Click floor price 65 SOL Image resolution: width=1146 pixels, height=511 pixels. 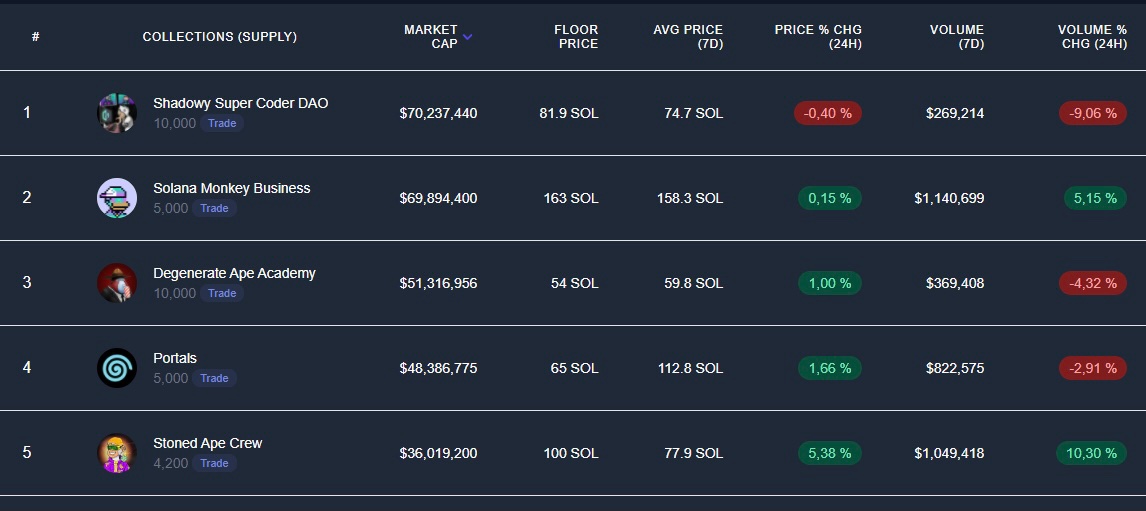coord(574,368)
